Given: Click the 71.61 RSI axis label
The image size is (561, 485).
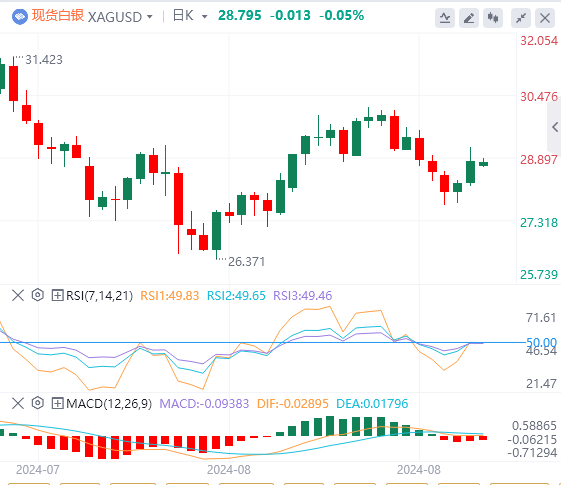Looking at the screenshot, I should (541, 318).
